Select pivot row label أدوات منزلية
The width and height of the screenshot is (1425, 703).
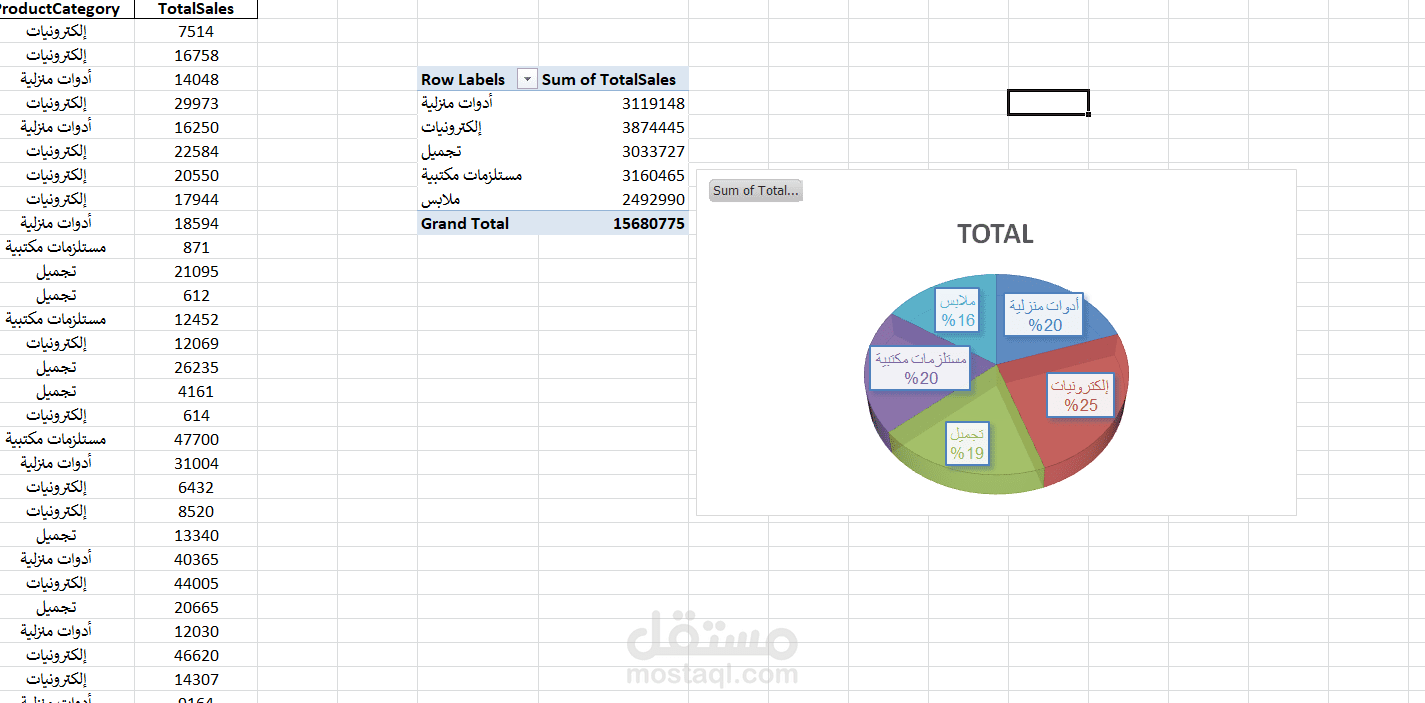478,103
